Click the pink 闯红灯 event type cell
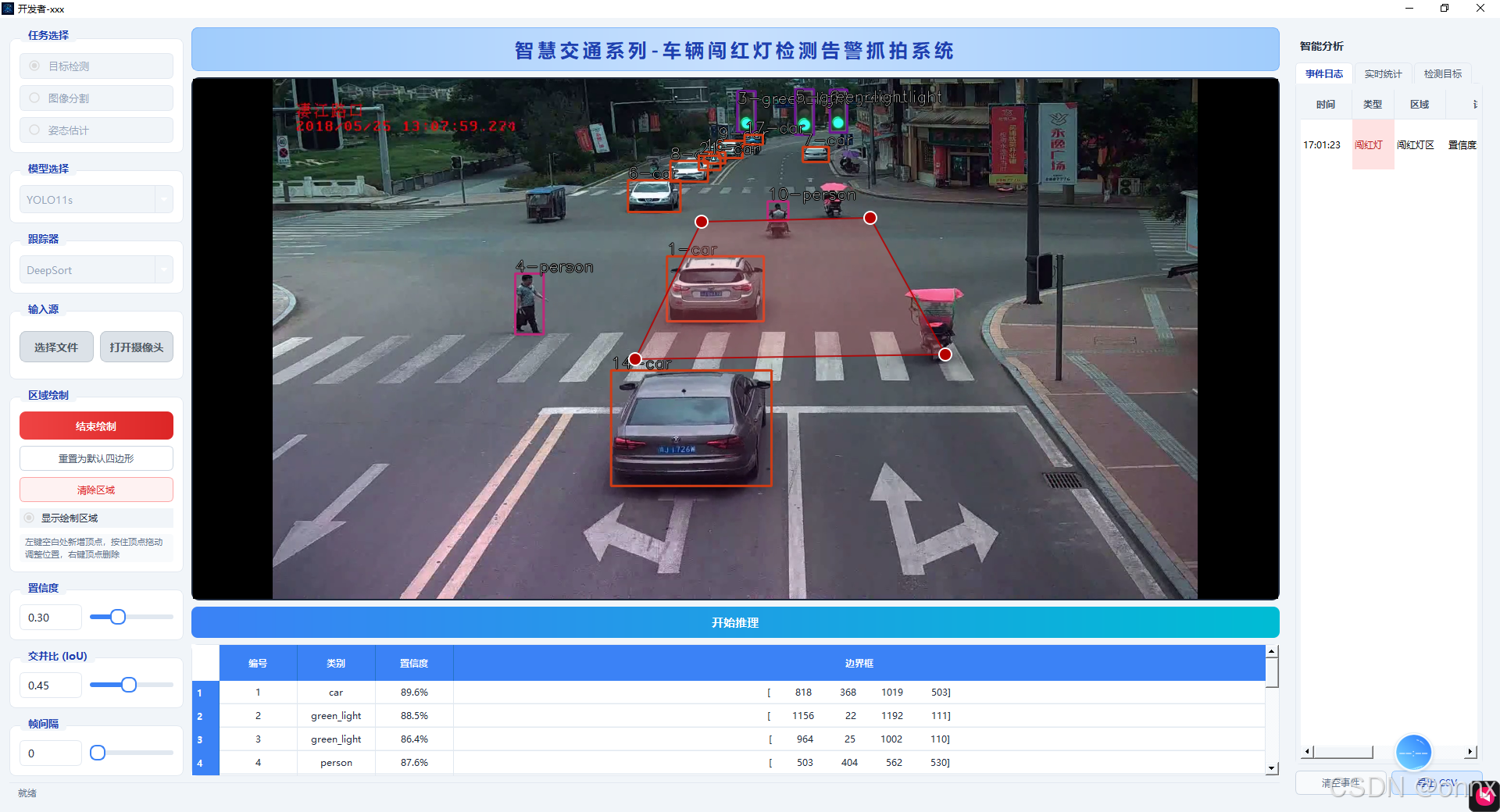Screen dimensions: 1500x812 pos(1373,145)
